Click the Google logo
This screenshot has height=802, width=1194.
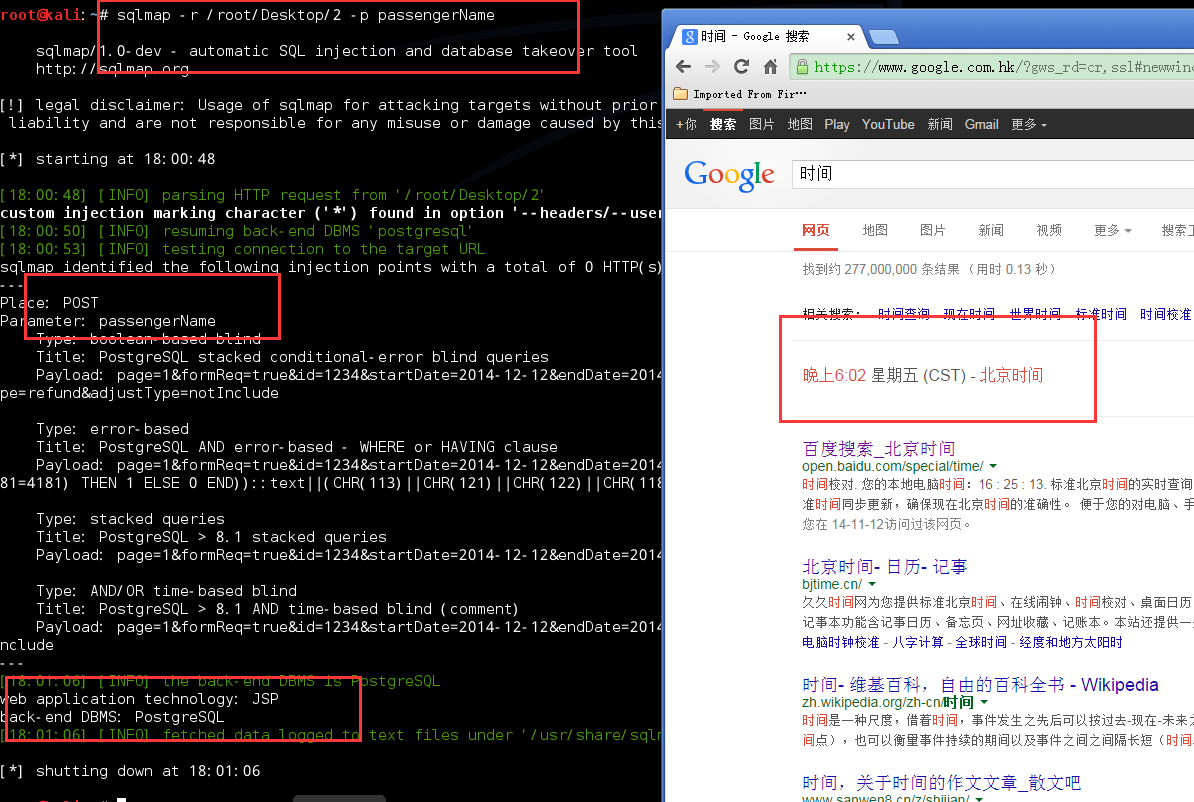click(x=729, y=175)
